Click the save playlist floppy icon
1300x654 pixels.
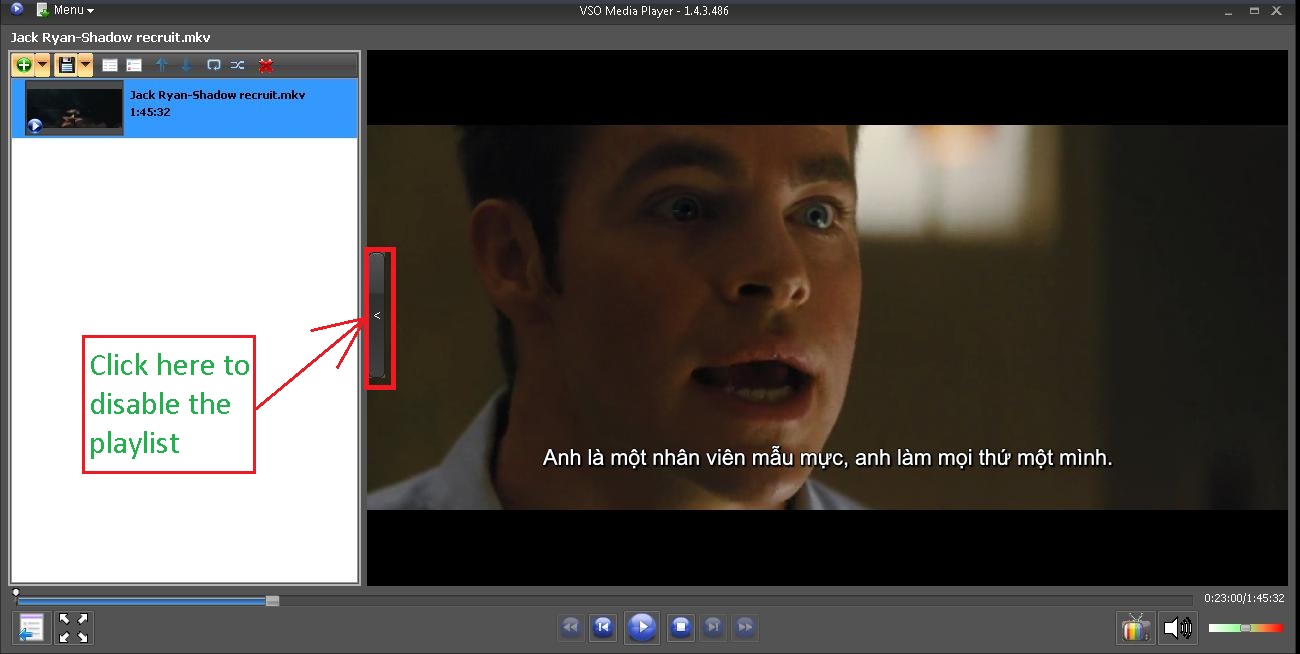click(67, 65)
